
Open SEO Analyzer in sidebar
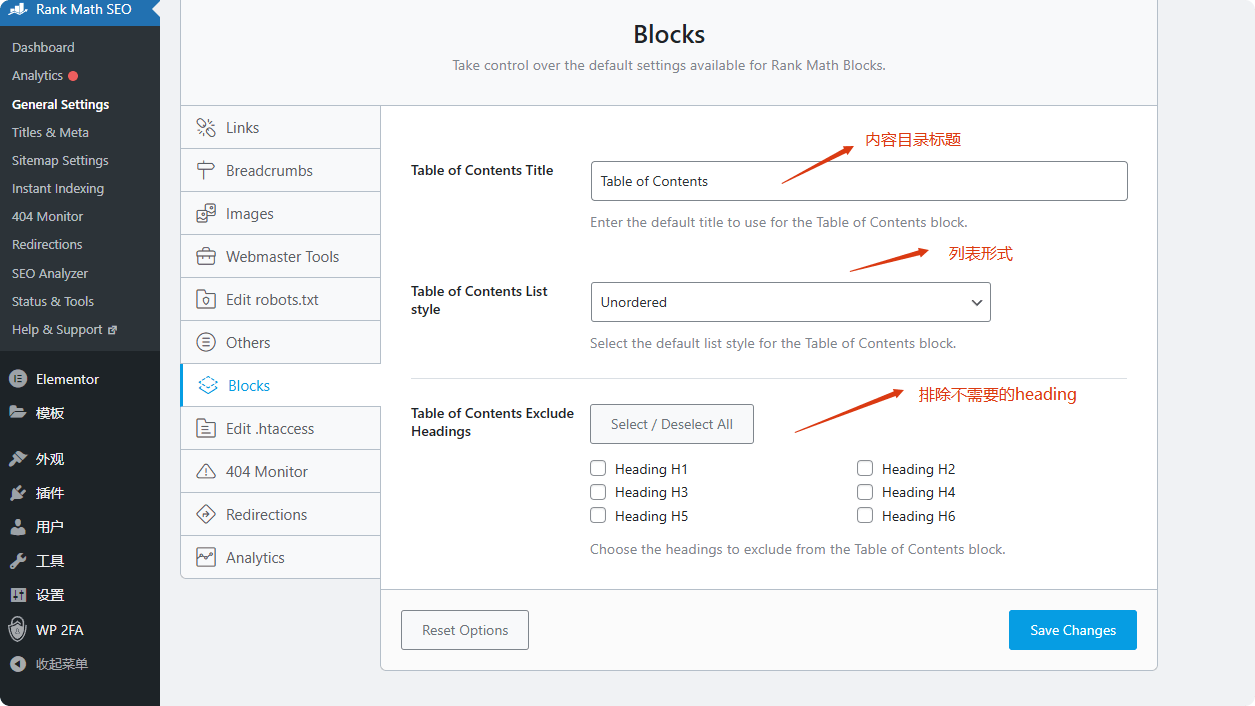point(50,273)
